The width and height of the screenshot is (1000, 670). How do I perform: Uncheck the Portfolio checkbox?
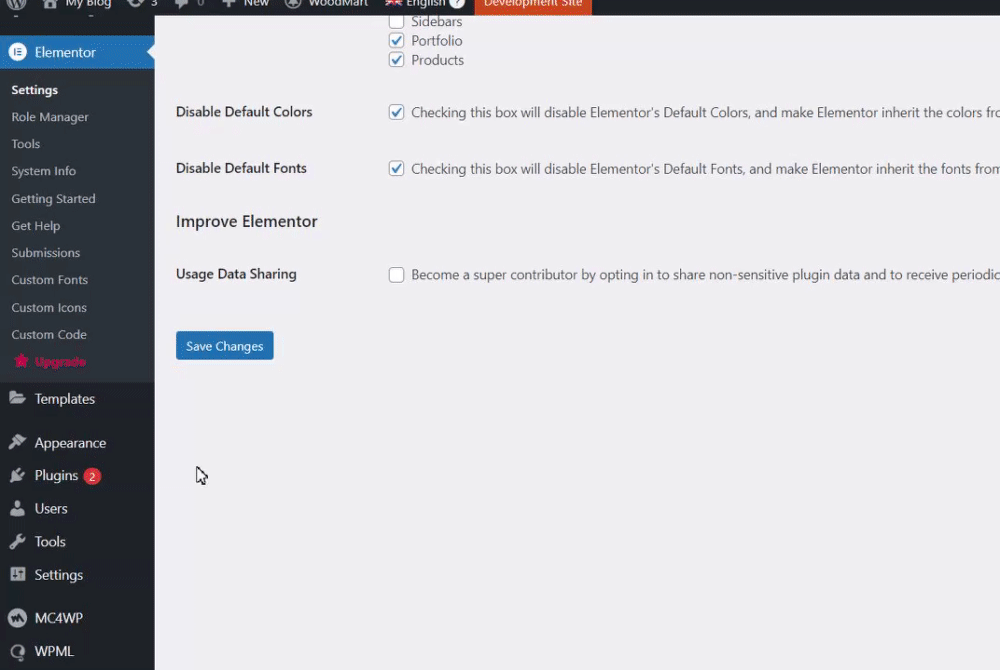click(x=396, y=41)
